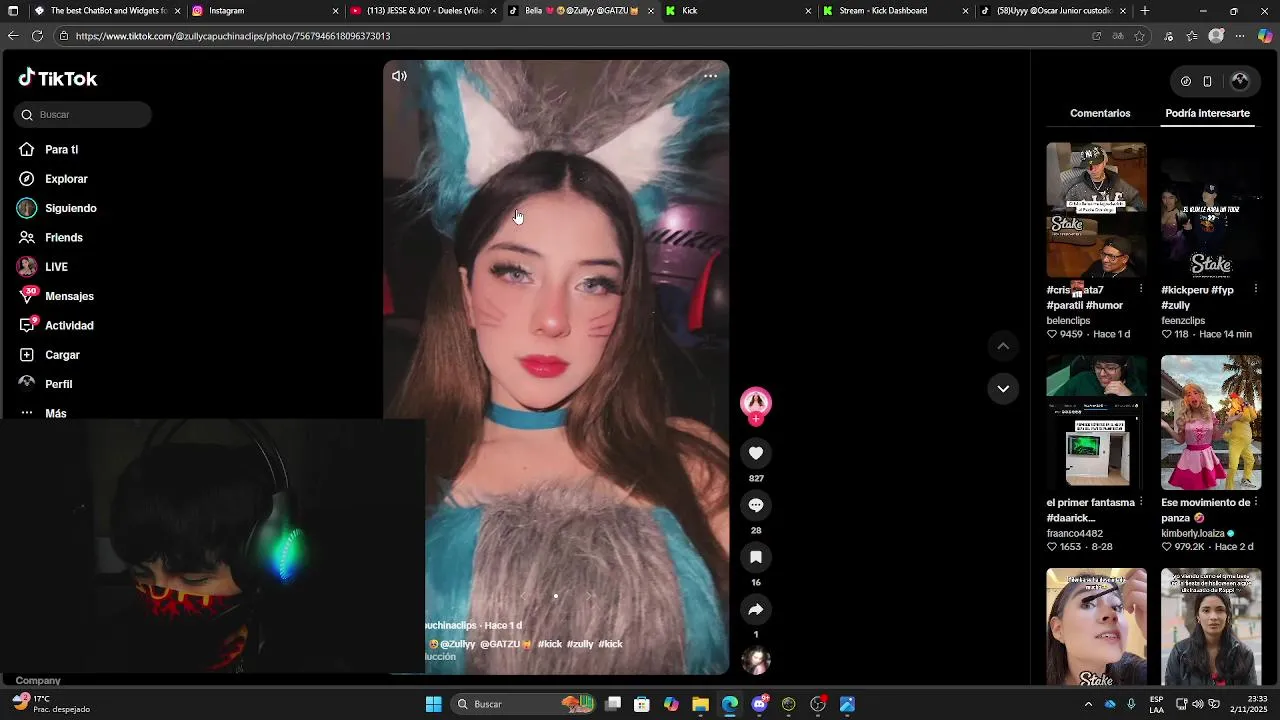1280x720 pixels.
Task: Open the sound disc below the share icon
Action: [756, 661]
